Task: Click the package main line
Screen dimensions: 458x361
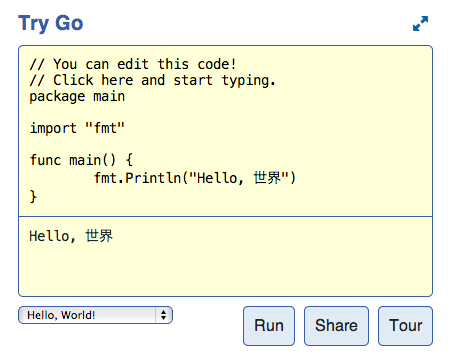Action: click(x=77, y=96)
